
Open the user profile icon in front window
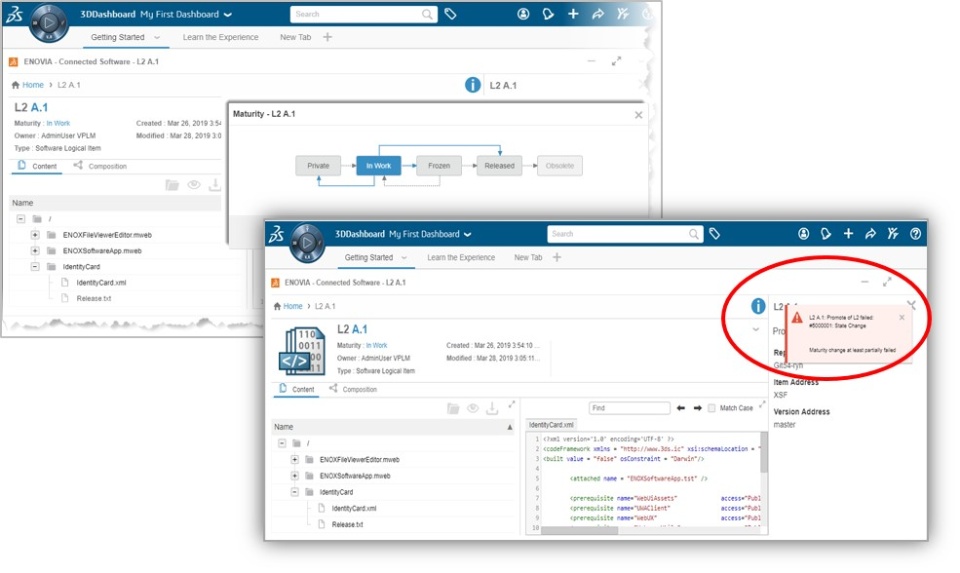point(803,233)
